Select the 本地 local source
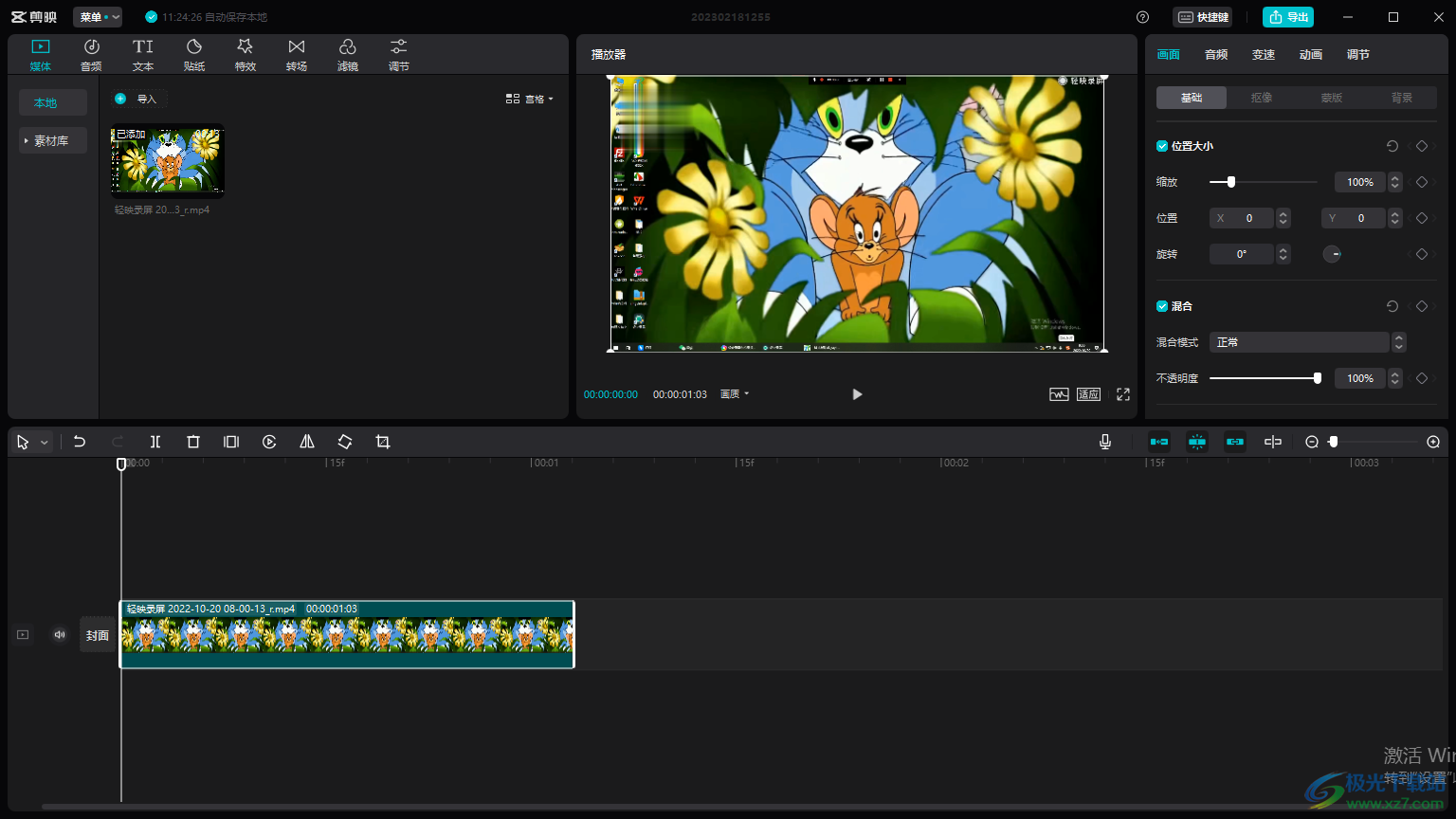This screenshot has width=1456, height=819. (x=53, y=102)
